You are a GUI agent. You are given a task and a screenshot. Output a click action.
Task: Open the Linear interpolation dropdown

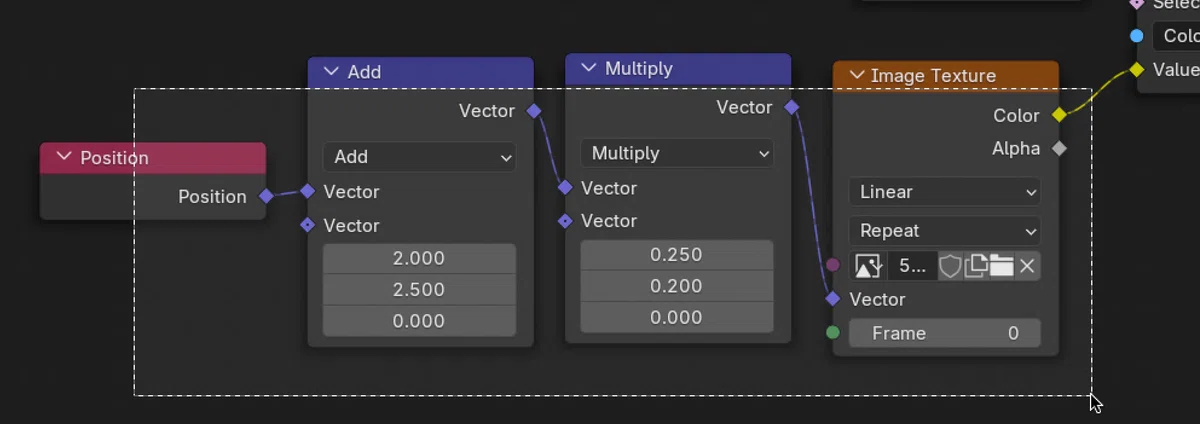pyautogui.click(x=945, y=192)
